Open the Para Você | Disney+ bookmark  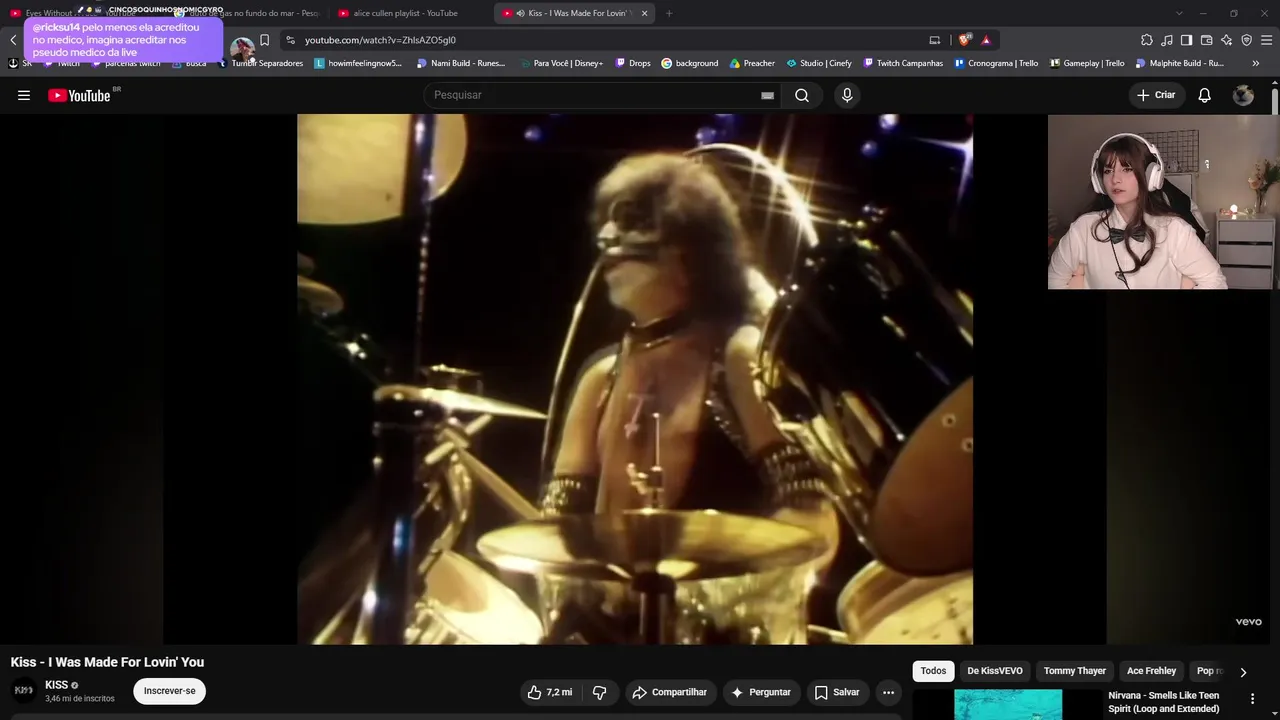pos(561,63)
